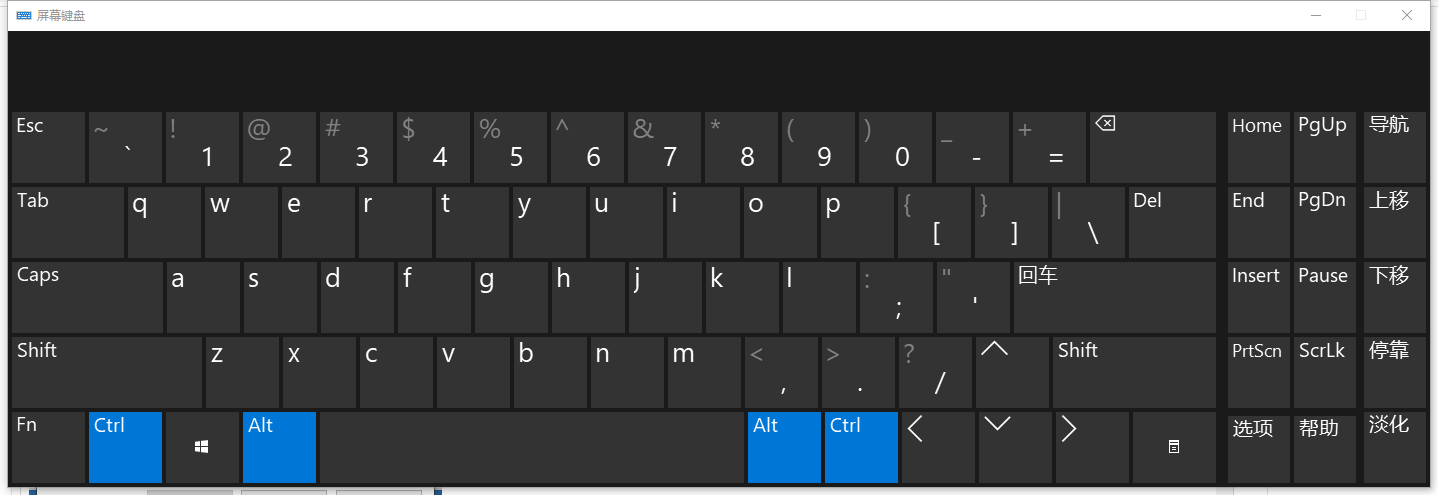Screen dimensions: 1438x495
Task: Release the highlighted left Ctrl key
Action: tap(125, 447)
